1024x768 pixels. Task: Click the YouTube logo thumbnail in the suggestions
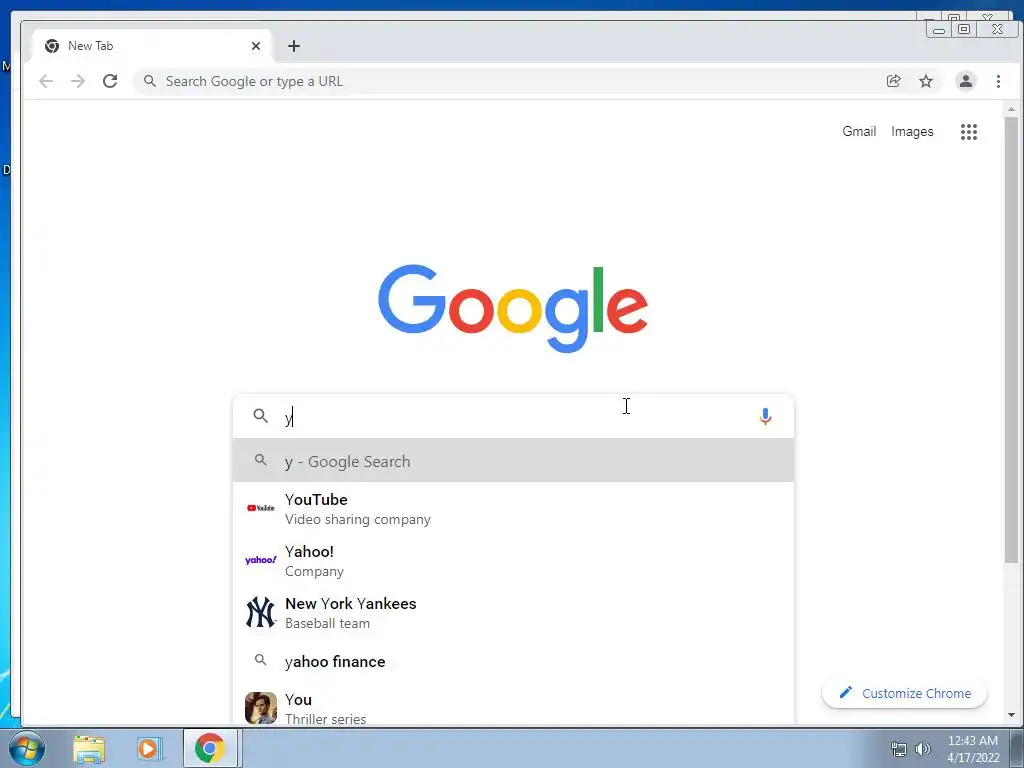tap(261, 507)
